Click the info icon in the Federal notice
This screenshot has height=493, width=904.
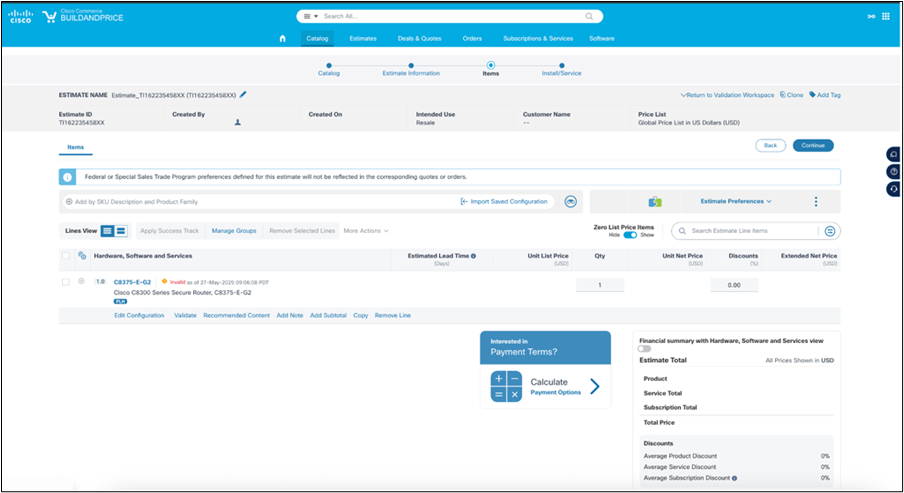pos(67,177)
